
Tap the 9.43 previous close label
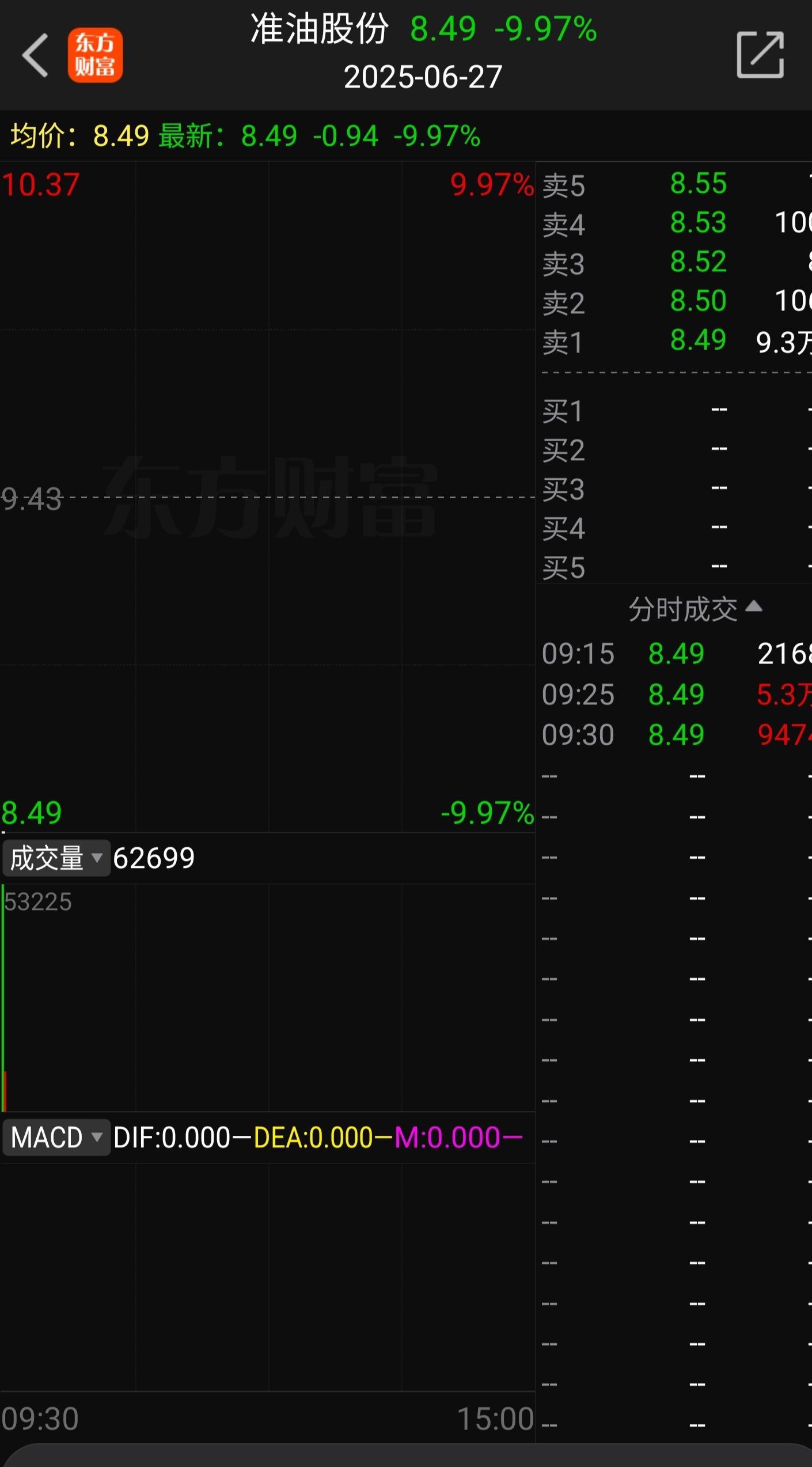point(32,499)
